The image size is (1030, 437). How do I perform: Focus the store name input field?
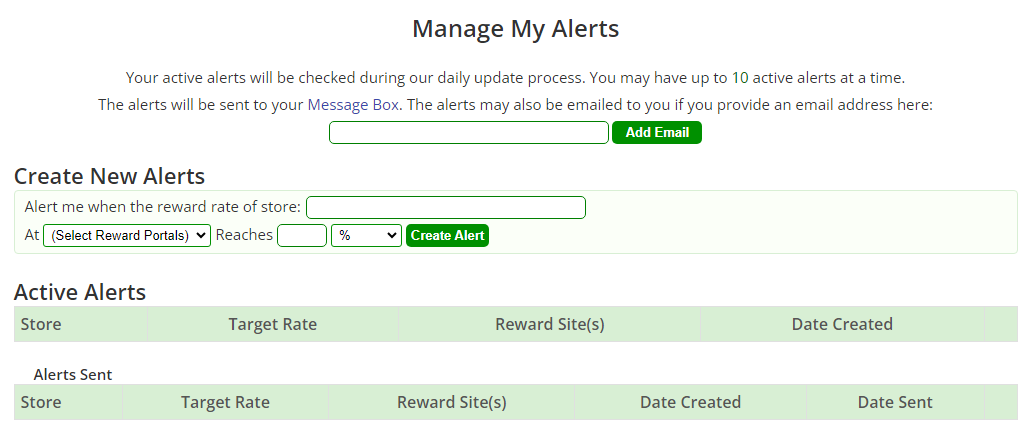coord(445,207)
